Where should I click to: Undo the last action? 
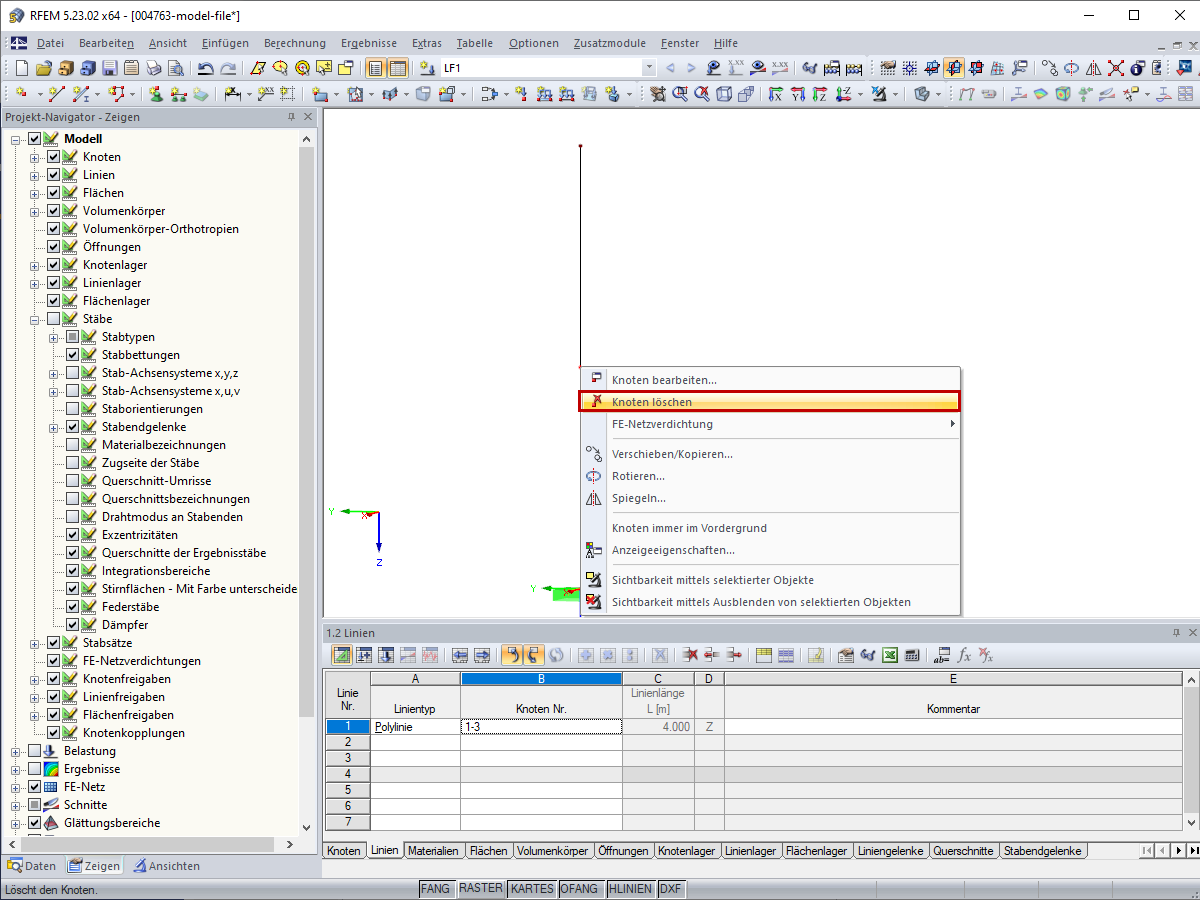[x=206, y=68]
